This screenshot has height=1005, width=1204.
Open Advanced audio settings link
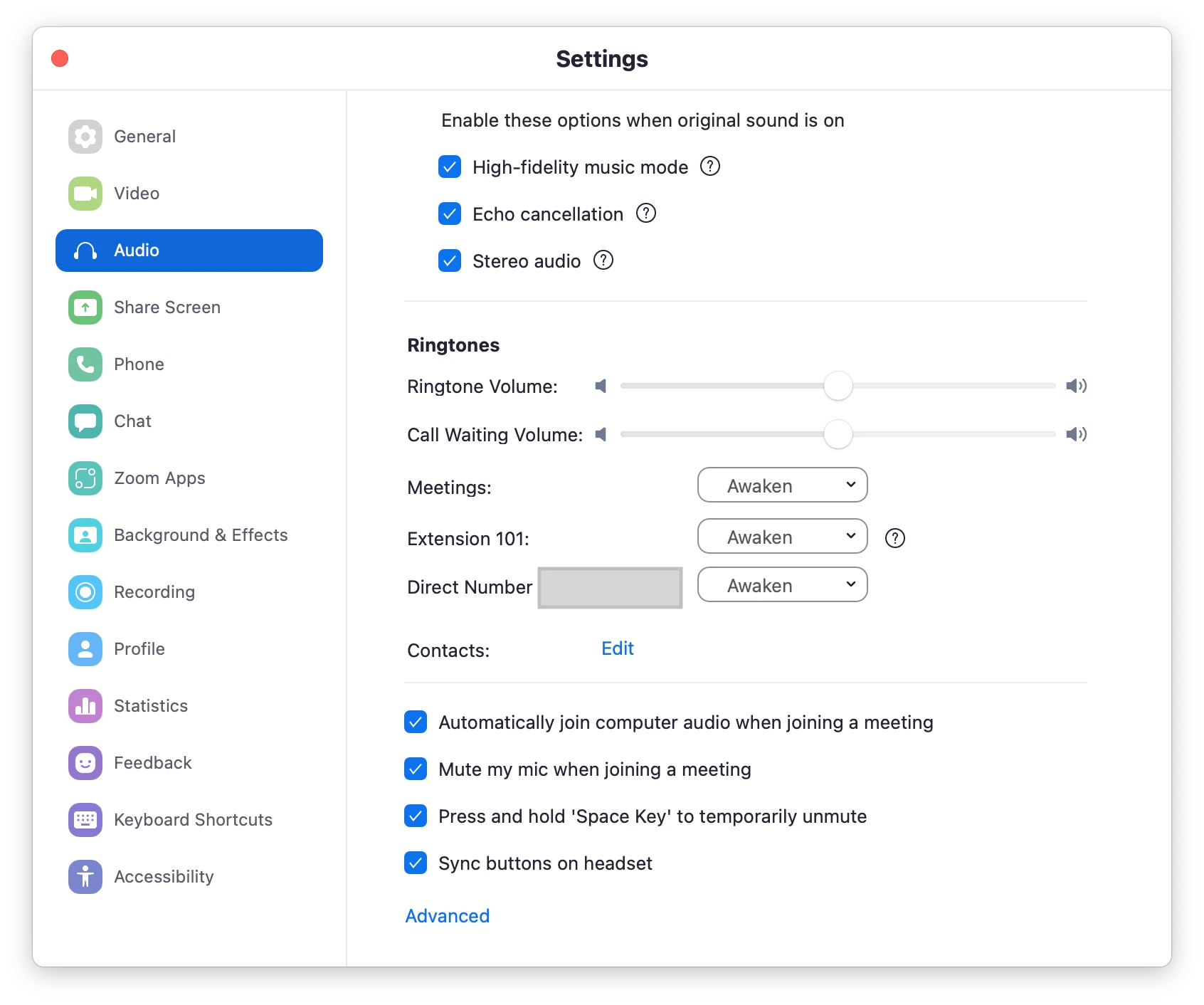coord(448,916)
